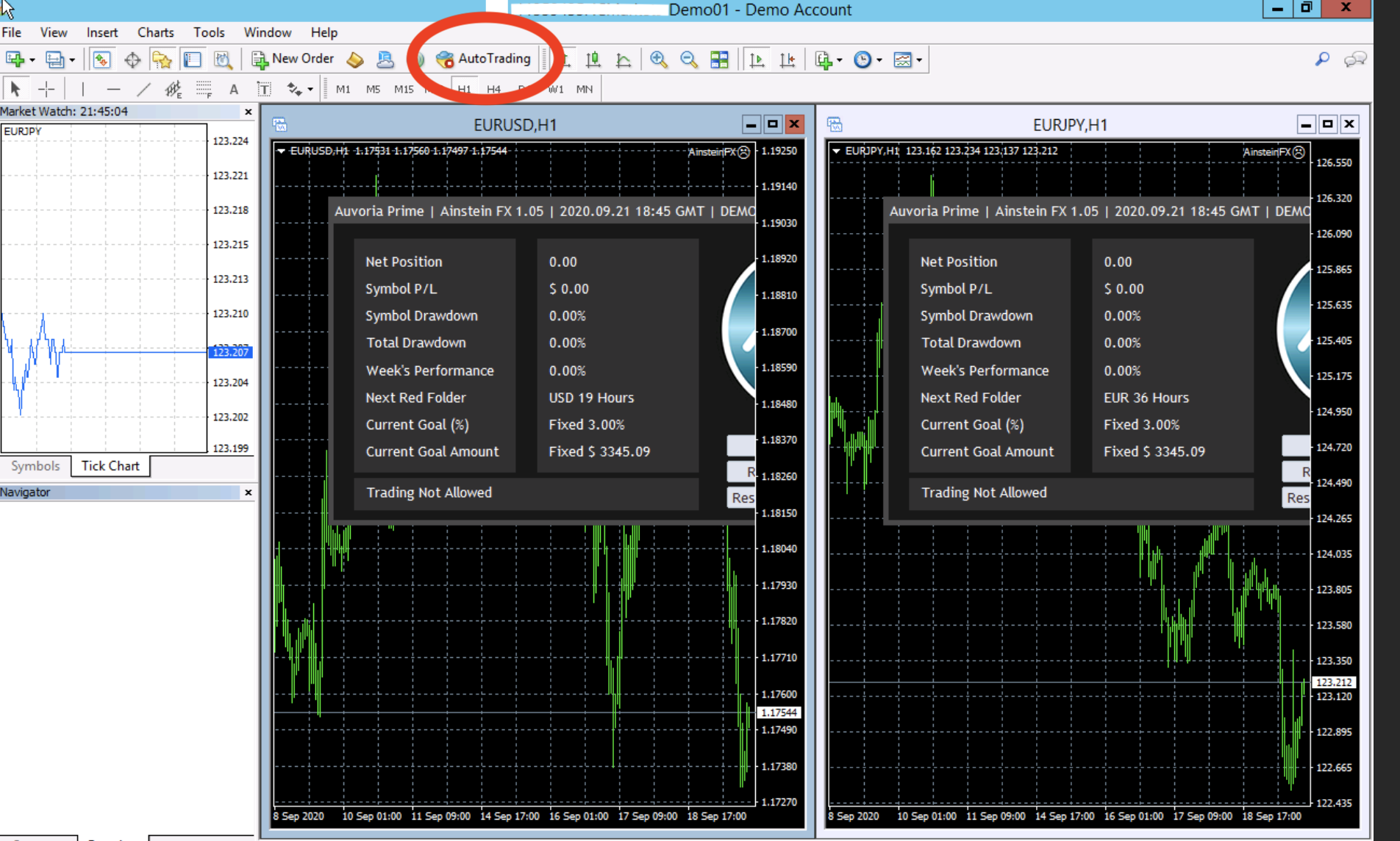Toggle chart Auto Scroll icon
Screen dimensions: 1400x841
pos(757,60)
